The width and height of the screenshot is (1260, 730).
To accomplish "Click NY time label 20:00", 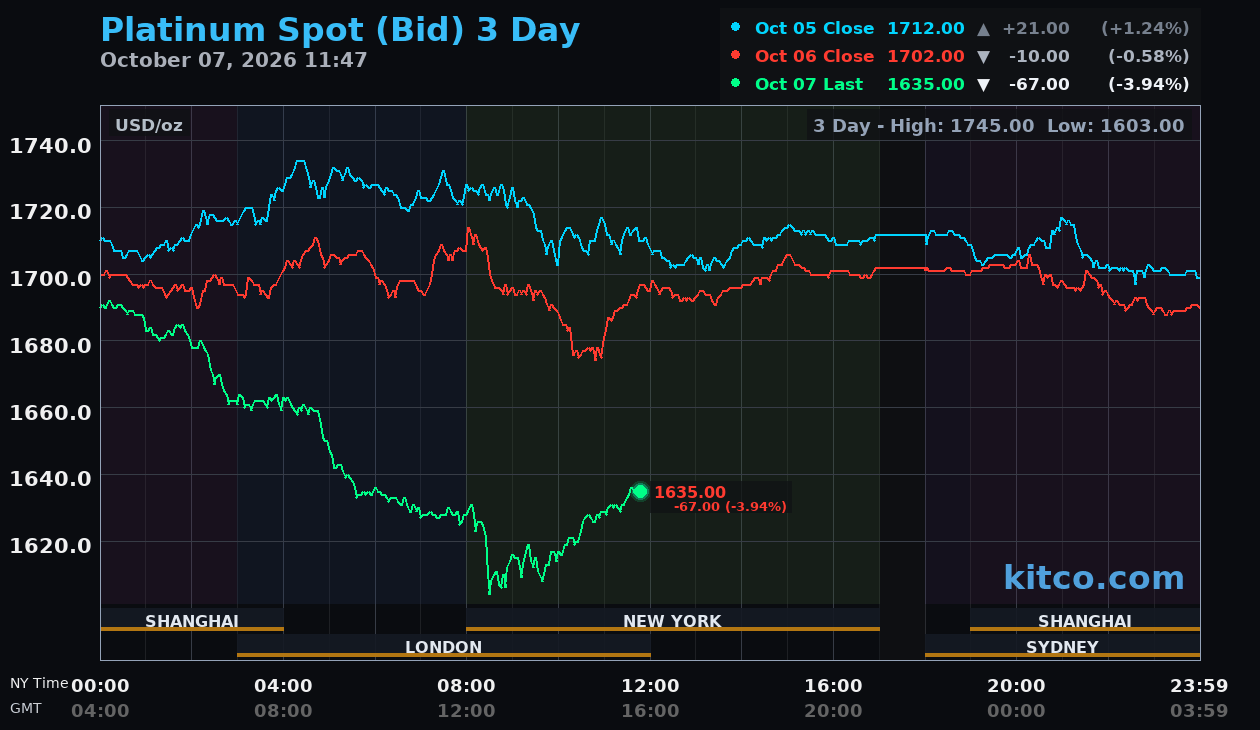I will (x=1016, y=686).
